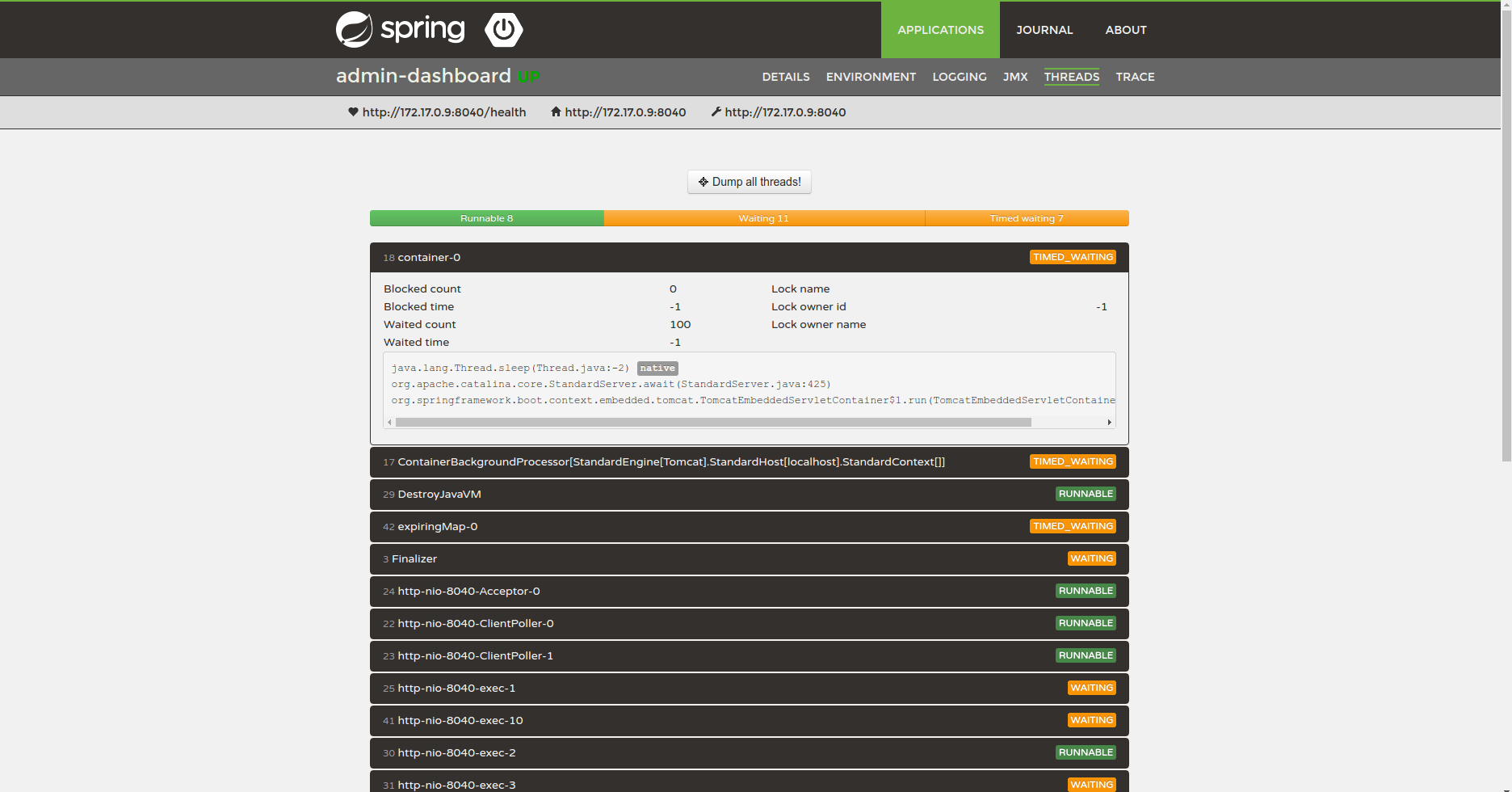
Task: Click the Spring Boot power icon
Action: 503,30
